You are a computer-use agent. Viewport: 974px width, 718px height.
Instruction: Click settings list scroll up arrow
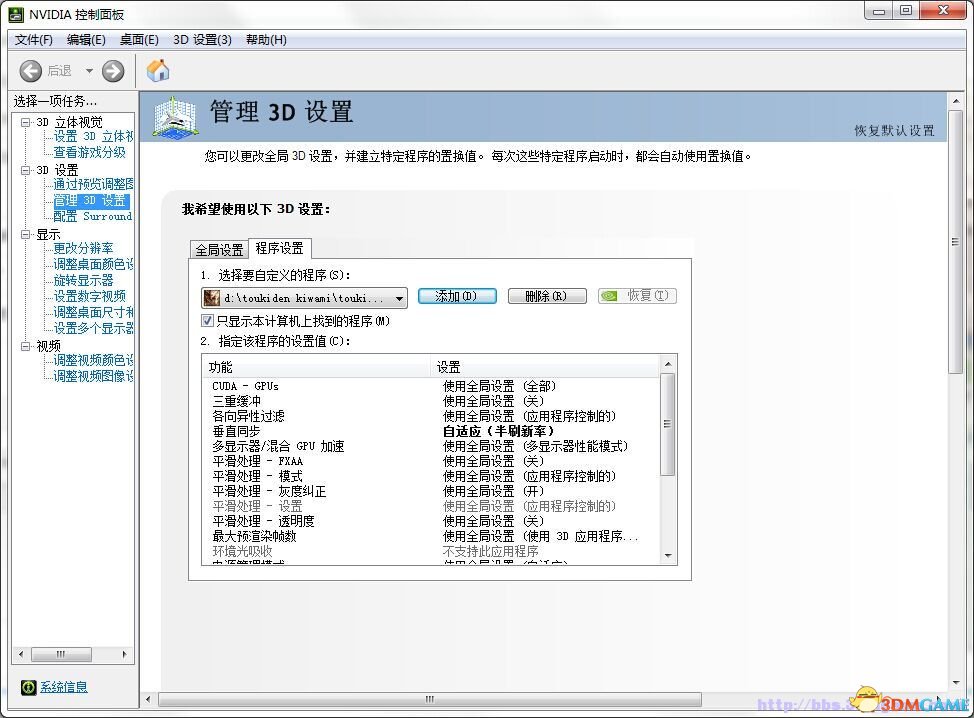(668, 365)
